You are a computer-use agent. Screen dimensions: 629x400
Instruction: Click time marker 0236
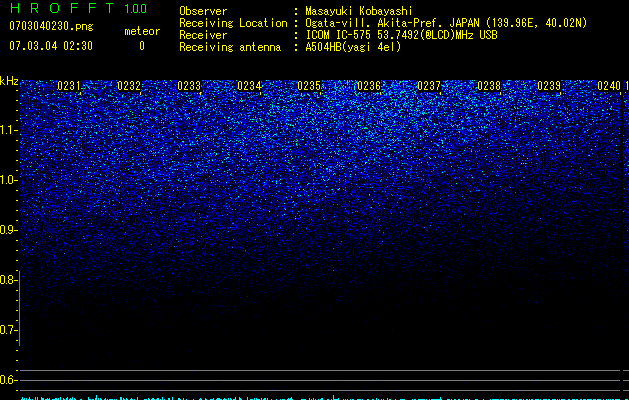click(x=369, y=86)
